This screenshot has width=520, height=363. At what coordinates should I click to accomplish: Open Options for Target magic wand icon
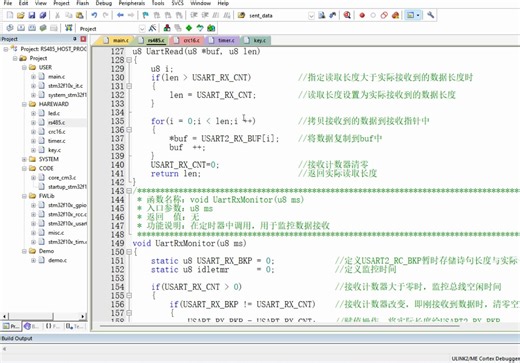coord(153,28)
